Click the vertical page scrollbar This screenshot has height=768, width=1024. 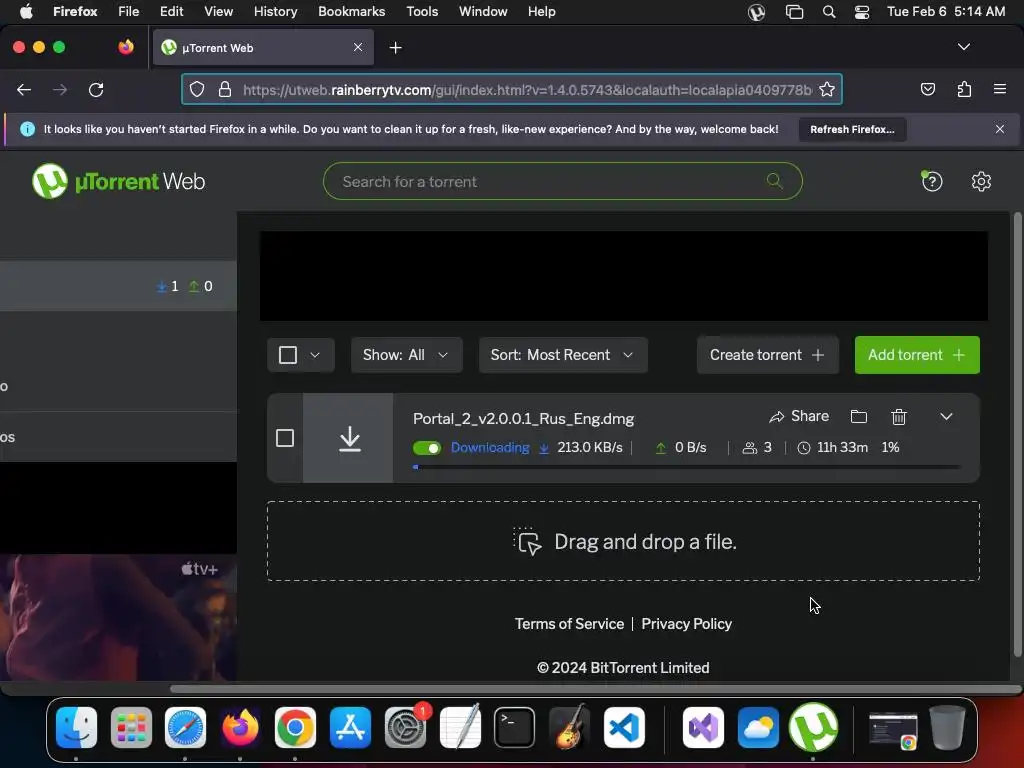1017,434
